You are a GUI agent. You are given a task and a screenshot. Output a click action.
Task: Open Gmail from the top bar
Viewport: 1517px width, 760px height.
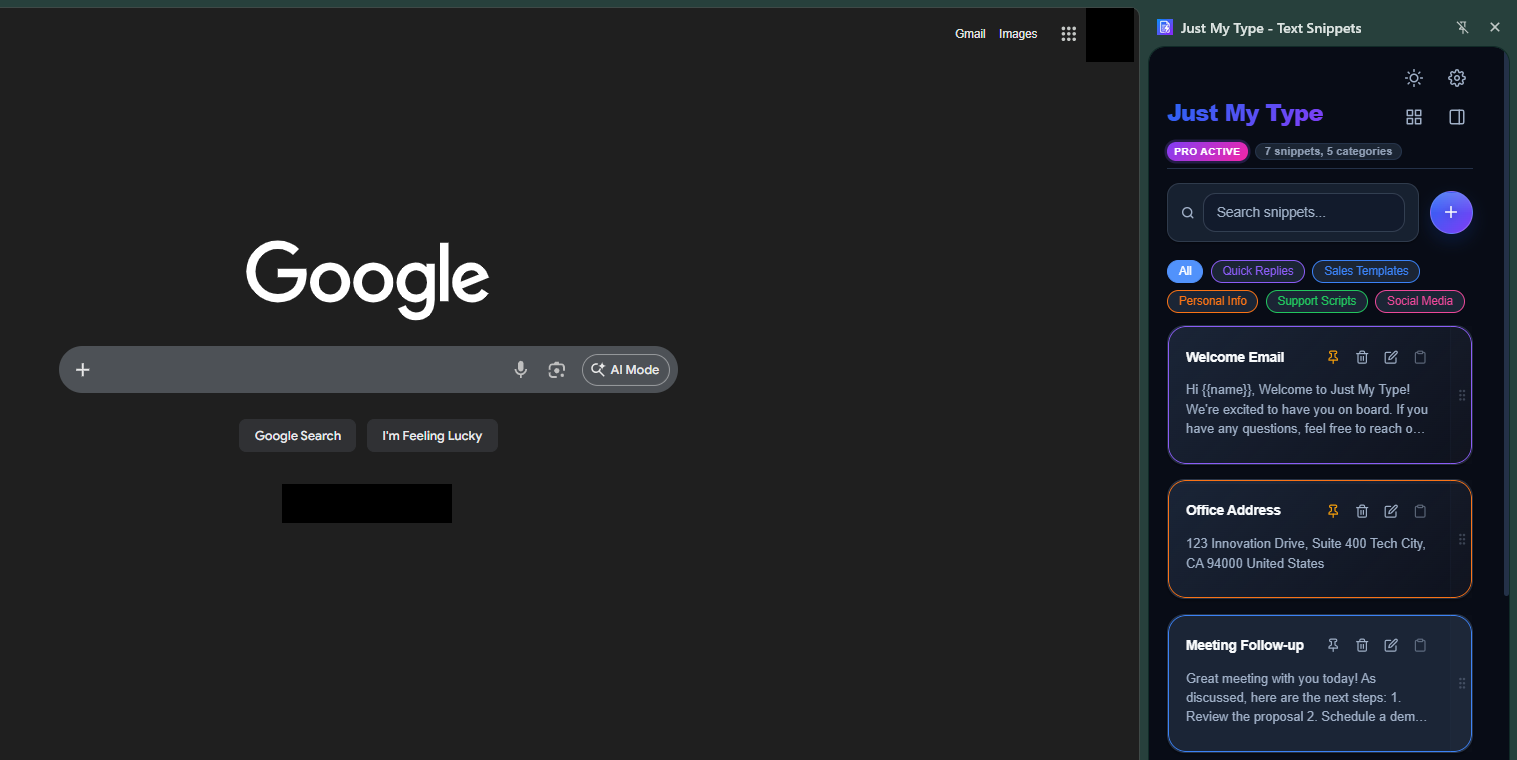[970, 33]
